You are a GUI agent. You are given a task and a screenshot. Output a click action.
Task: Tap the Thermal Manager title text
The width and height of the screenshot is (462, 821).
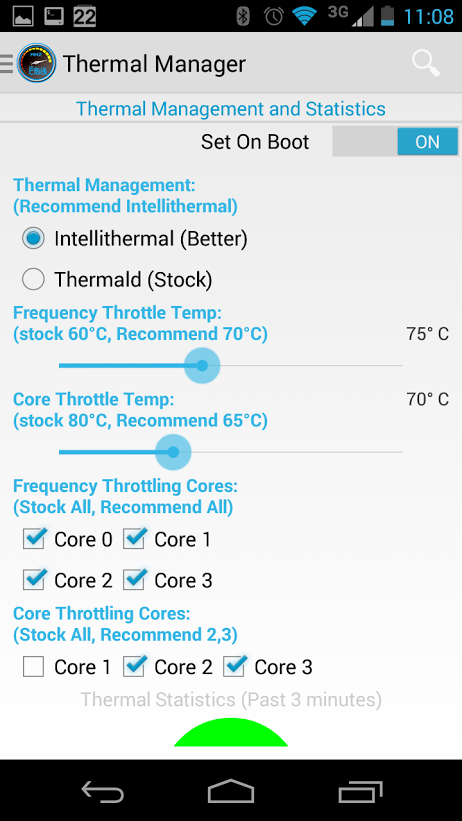154,64
